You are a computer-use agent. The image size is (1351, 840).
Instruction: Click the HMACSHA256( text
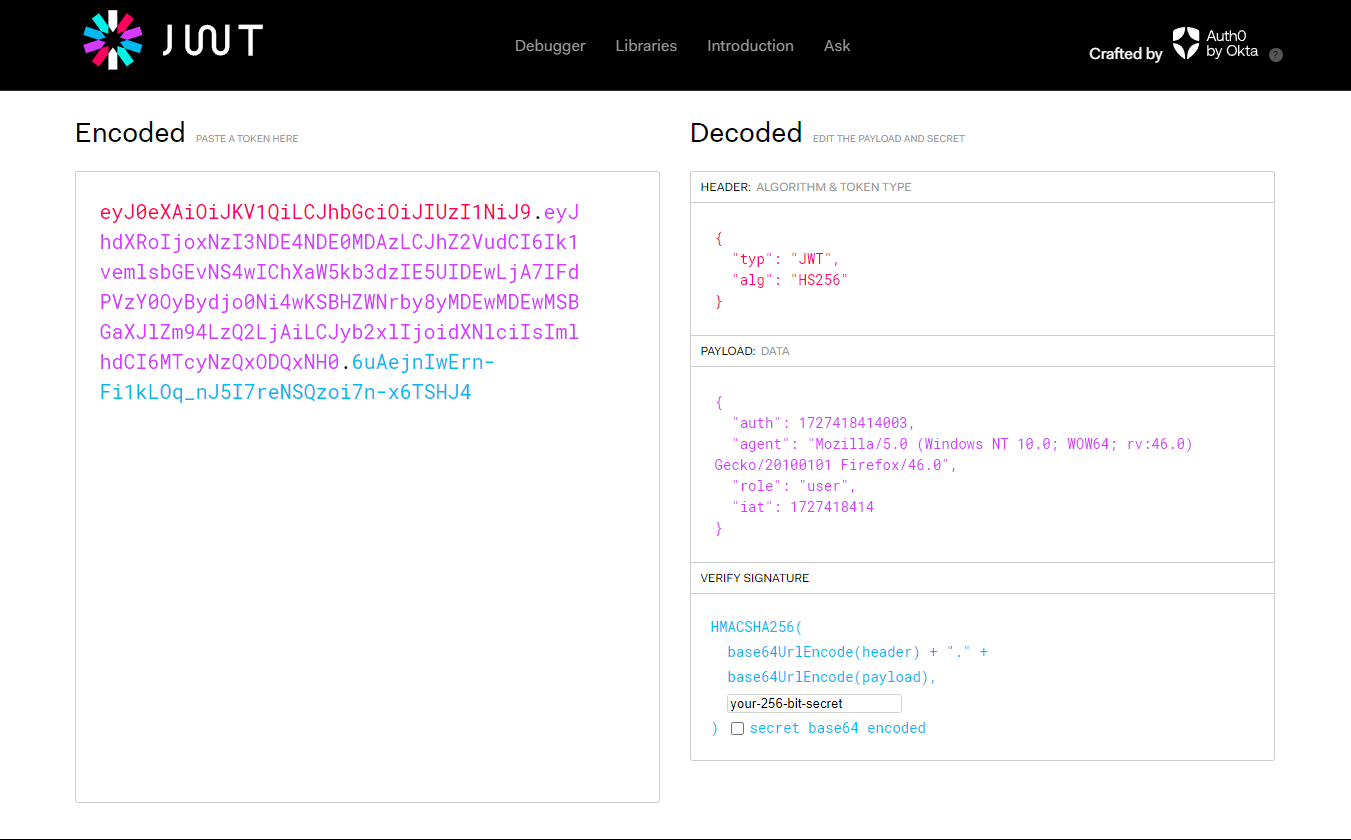click(757, 628)
